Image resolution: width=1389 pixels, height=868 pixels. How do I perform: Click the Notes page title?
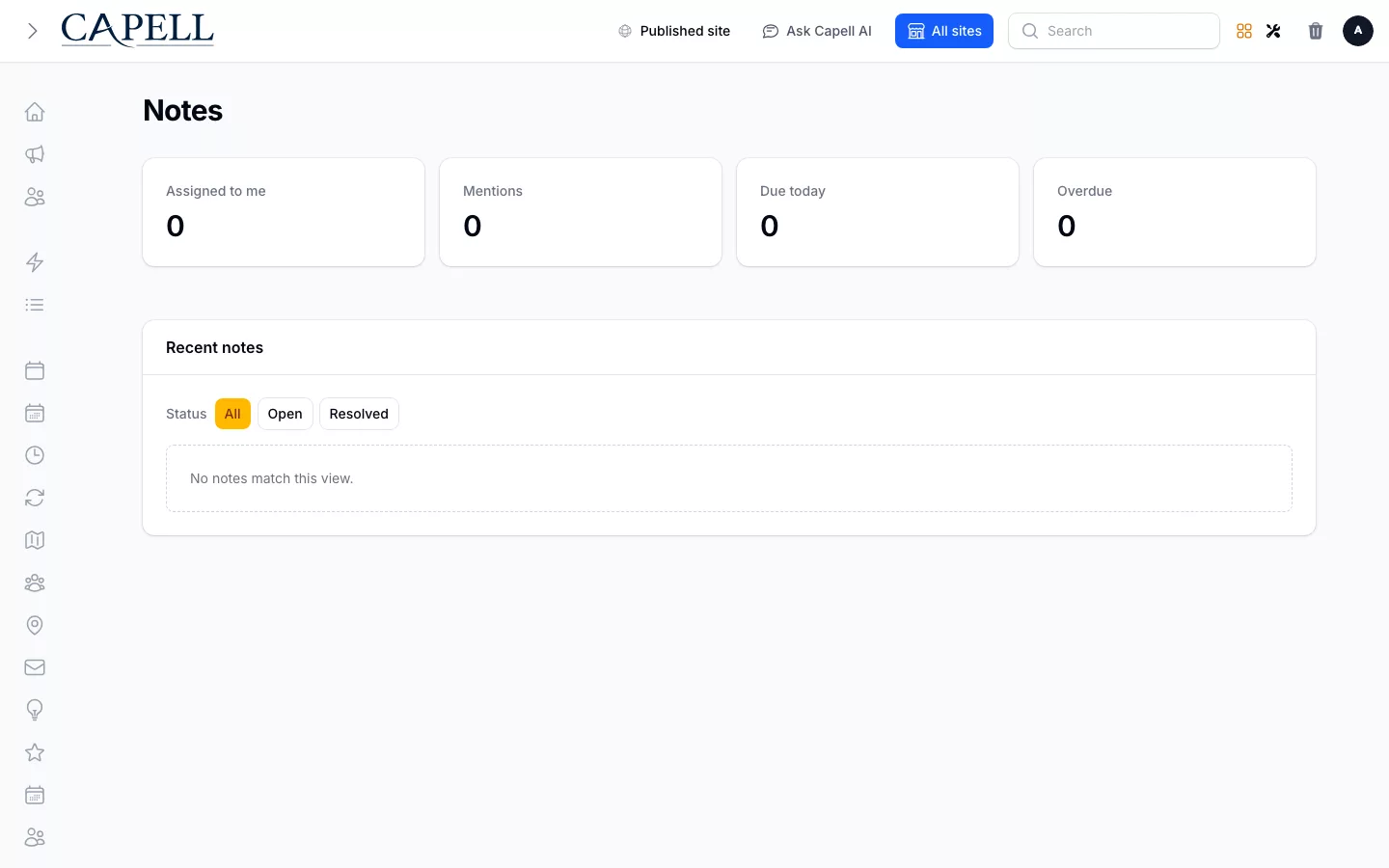click(183, 111)
